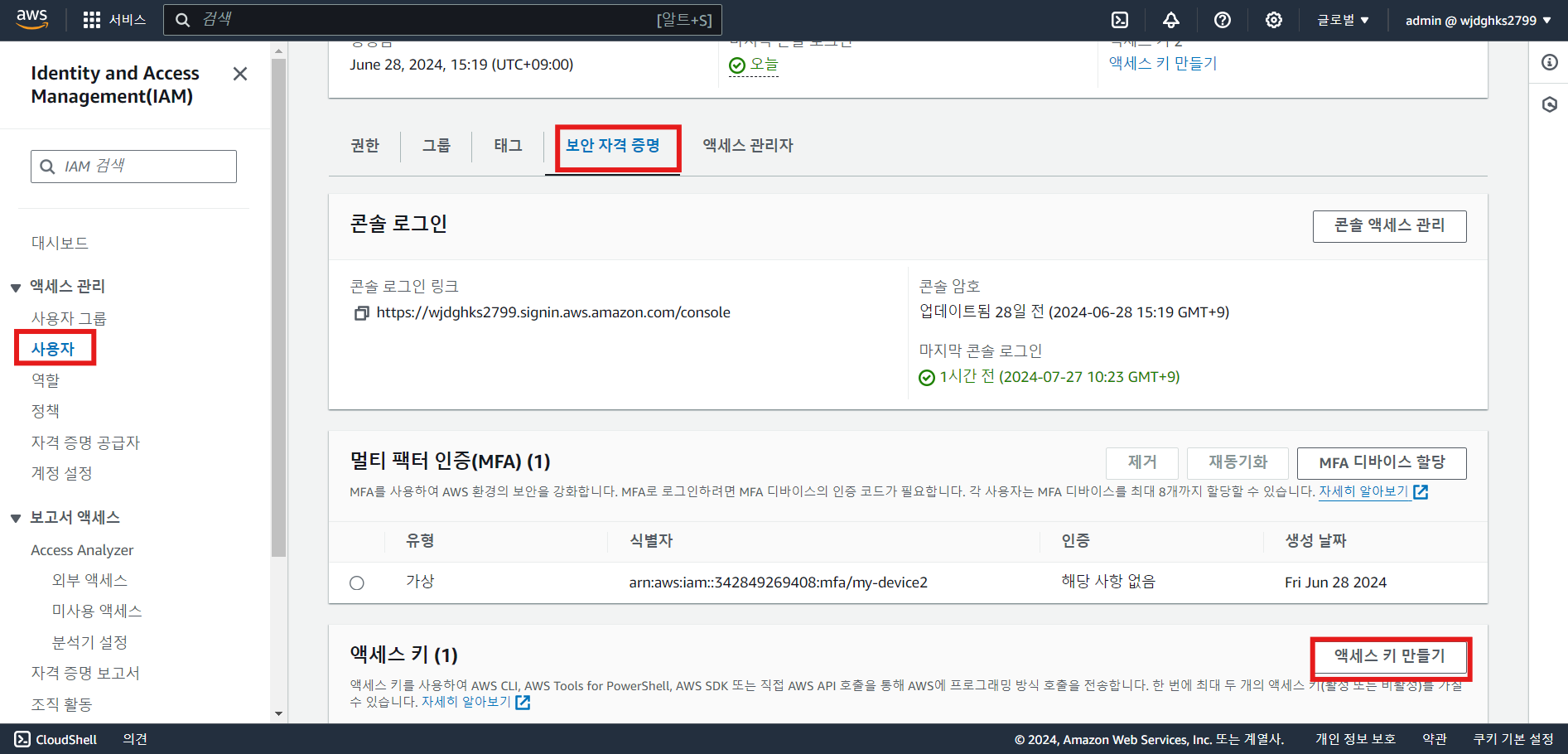Click the 유형 column header

point(420,541)
